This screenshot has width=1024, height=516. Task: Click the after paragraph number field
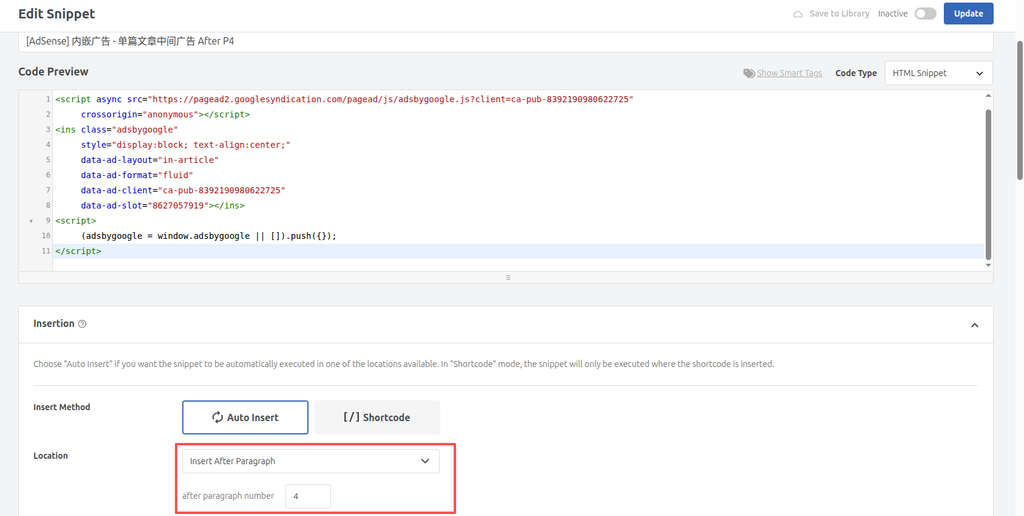point(308,496)
